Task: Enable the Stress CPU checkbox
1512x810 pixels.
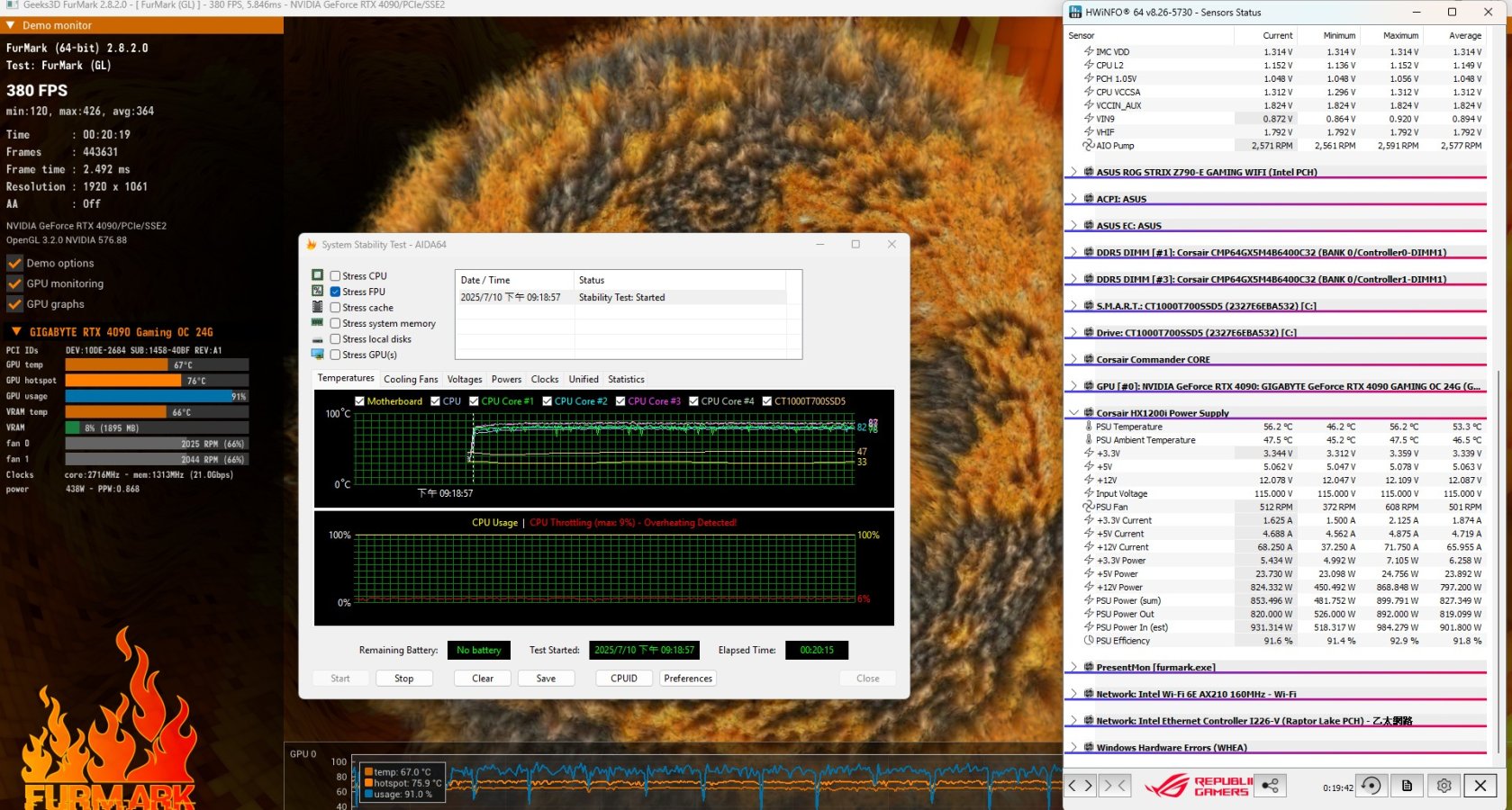Action: (335, 276)
